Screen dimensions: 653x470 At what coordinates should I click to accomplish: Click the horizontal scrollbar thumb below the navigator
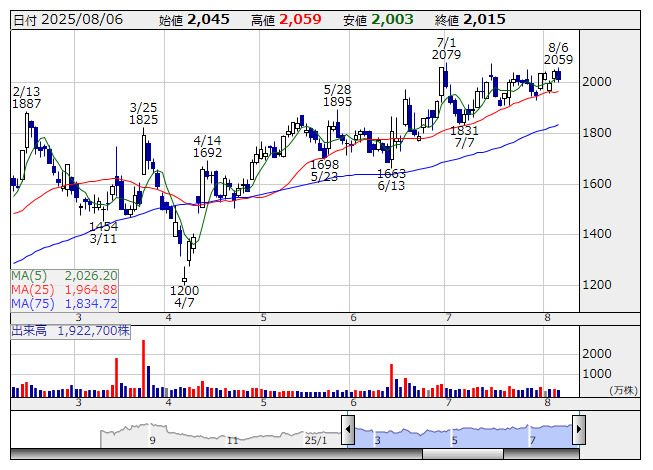[463, 454]
